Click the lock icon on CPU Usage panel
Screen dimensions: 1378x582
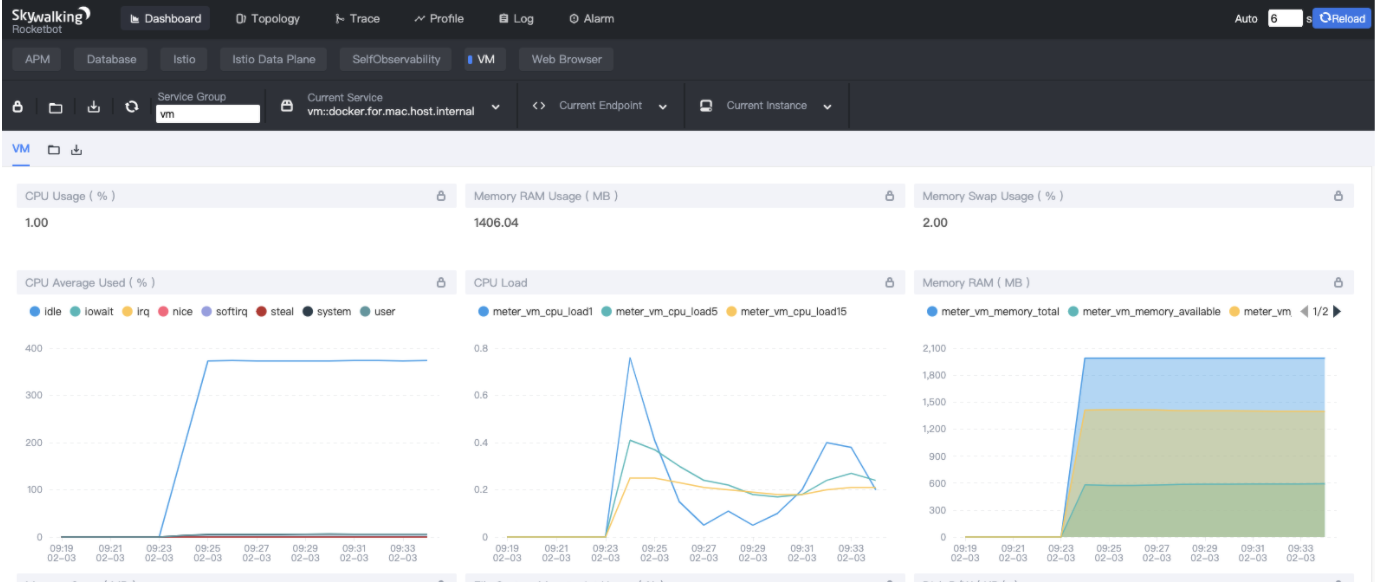(x=441, y=197)
